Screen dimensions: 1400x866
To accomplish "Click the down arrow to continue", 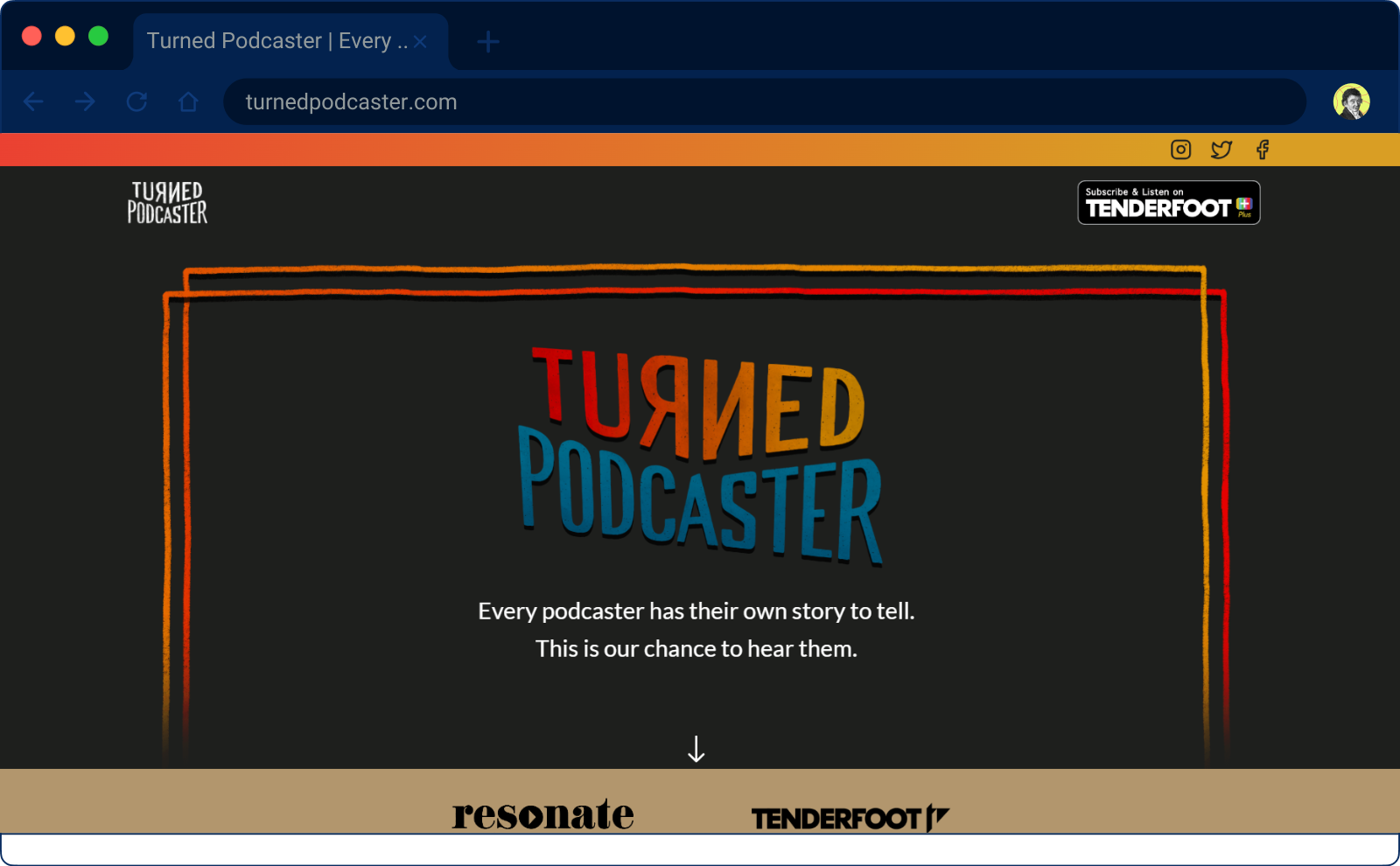I will point(696,749).
